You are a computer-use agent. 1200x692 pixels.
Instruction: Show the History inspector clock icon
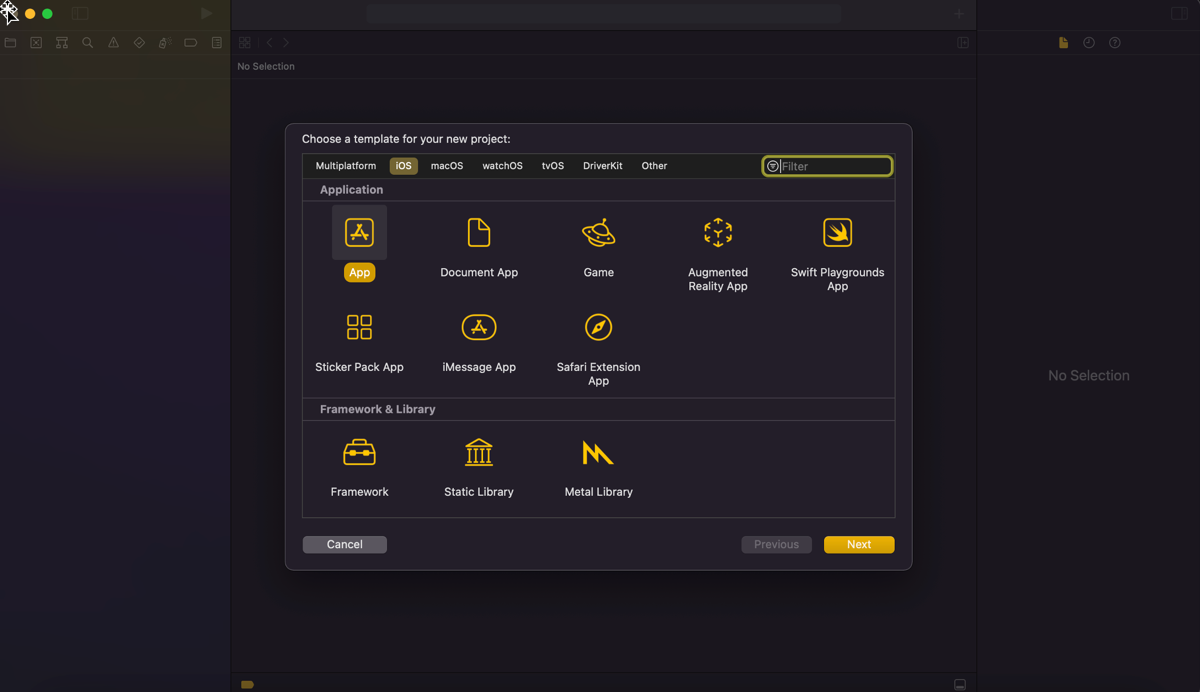1089,43
